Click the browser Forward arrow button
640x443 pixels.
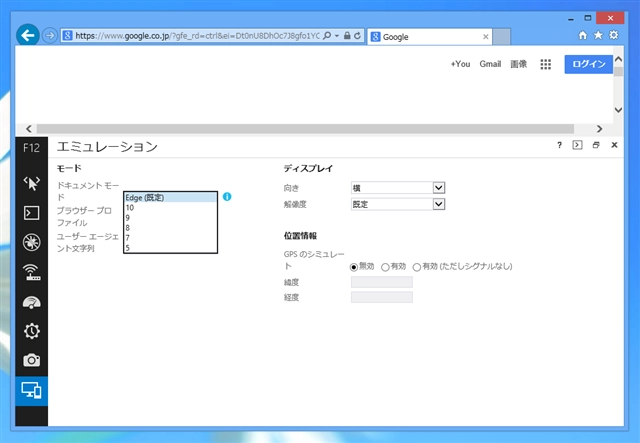(x=50, y=36)
